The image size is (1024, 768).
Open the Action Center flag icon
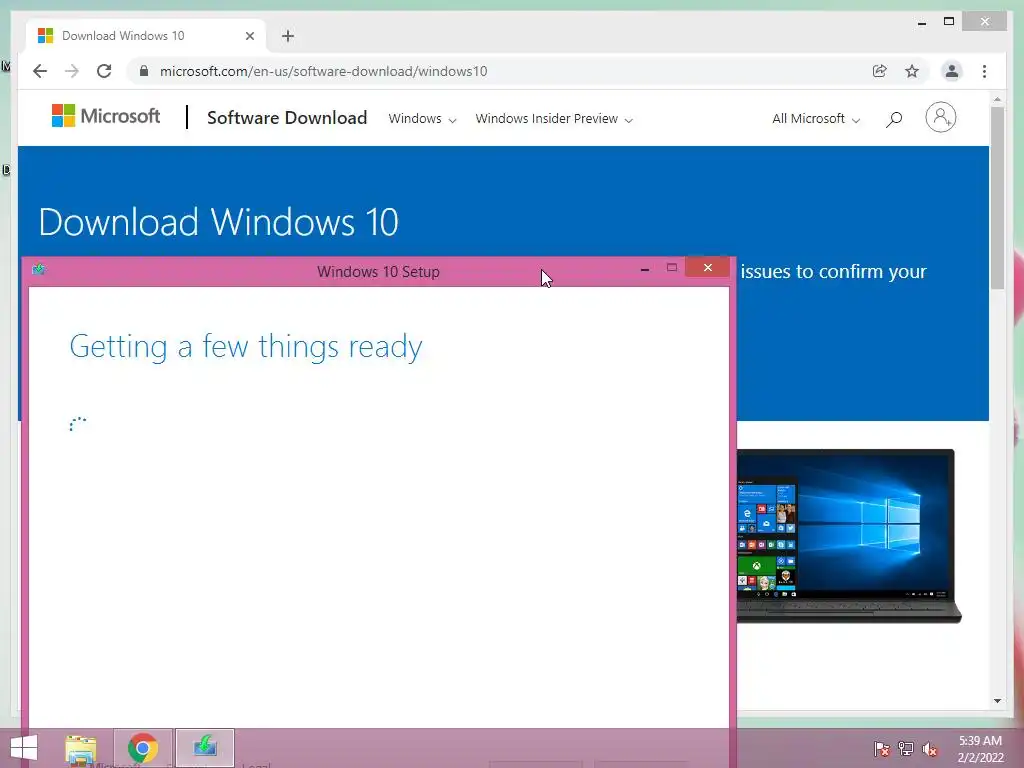[x=881, y=748]
